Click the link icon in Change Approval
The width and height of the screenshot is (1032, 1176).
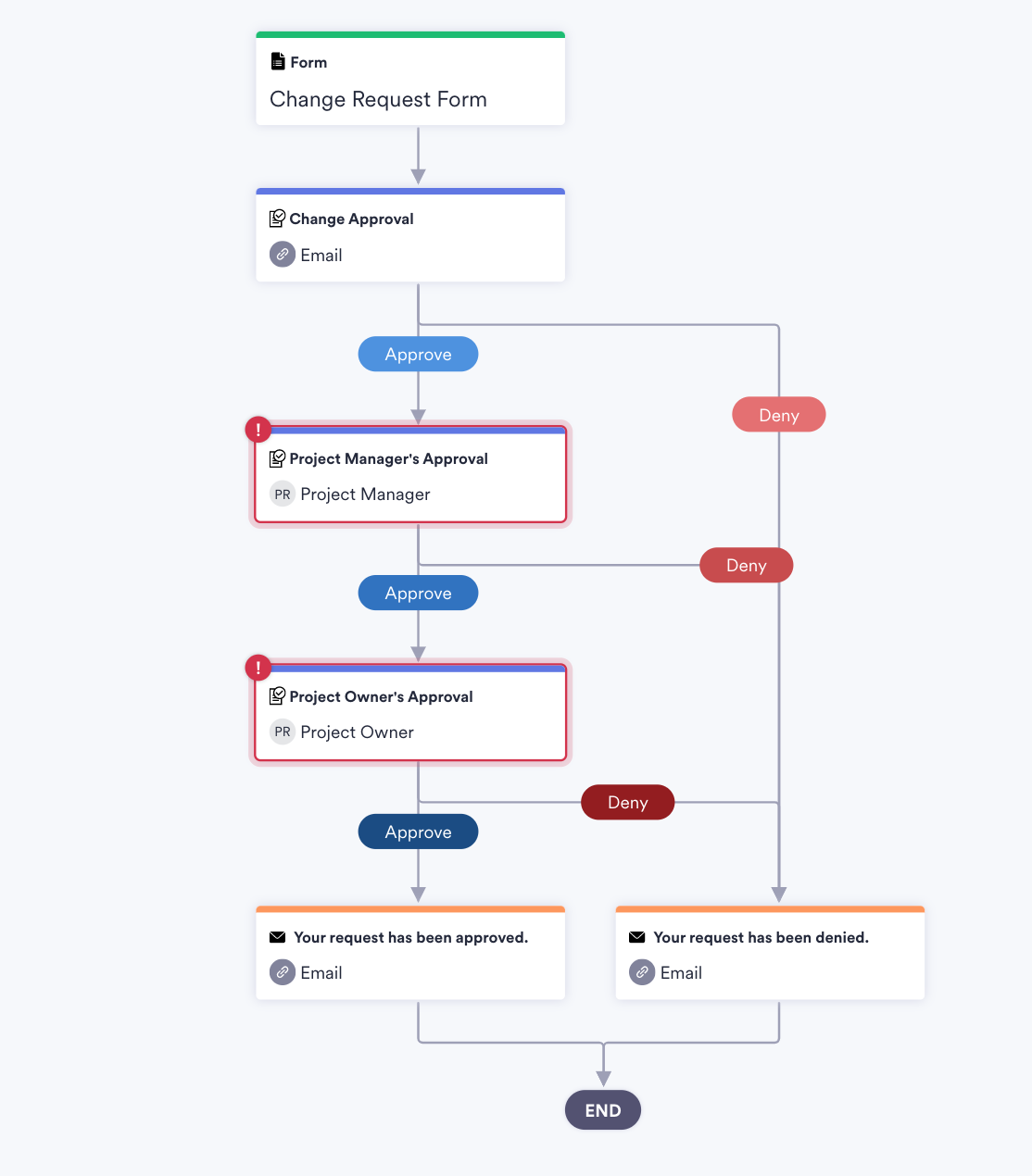pyautogui.click(x=283, y=254)
